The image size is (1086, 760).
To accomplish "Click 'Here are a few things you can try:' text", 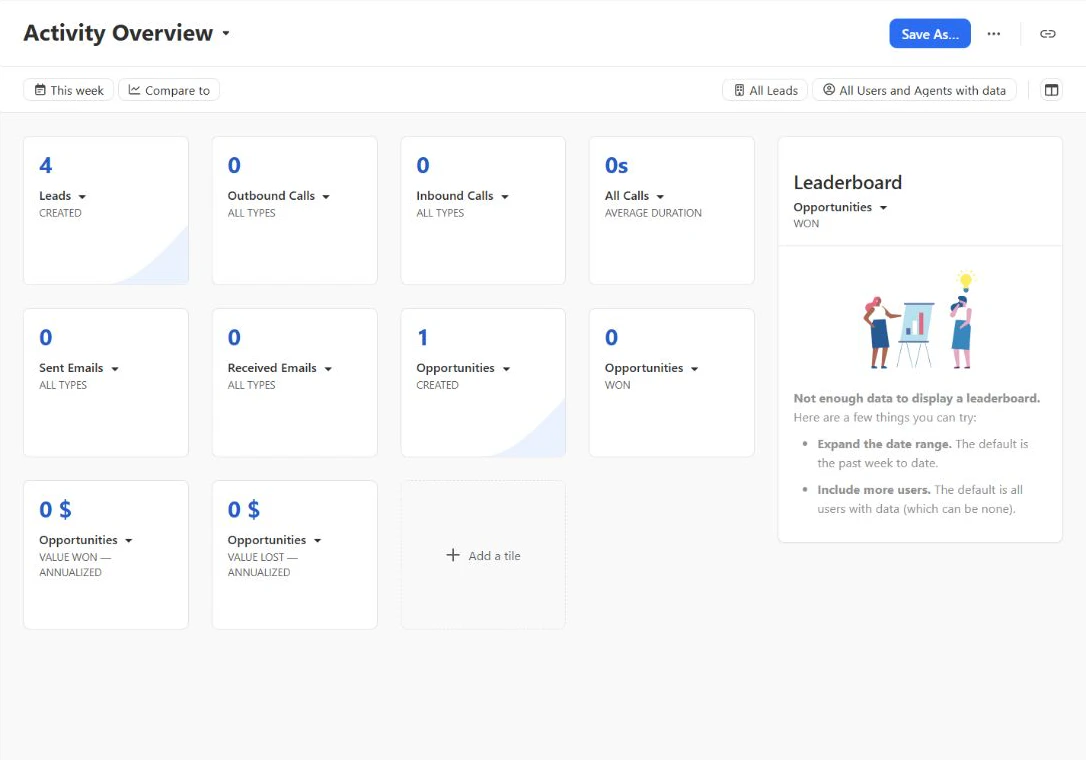I will pos(884,418).
